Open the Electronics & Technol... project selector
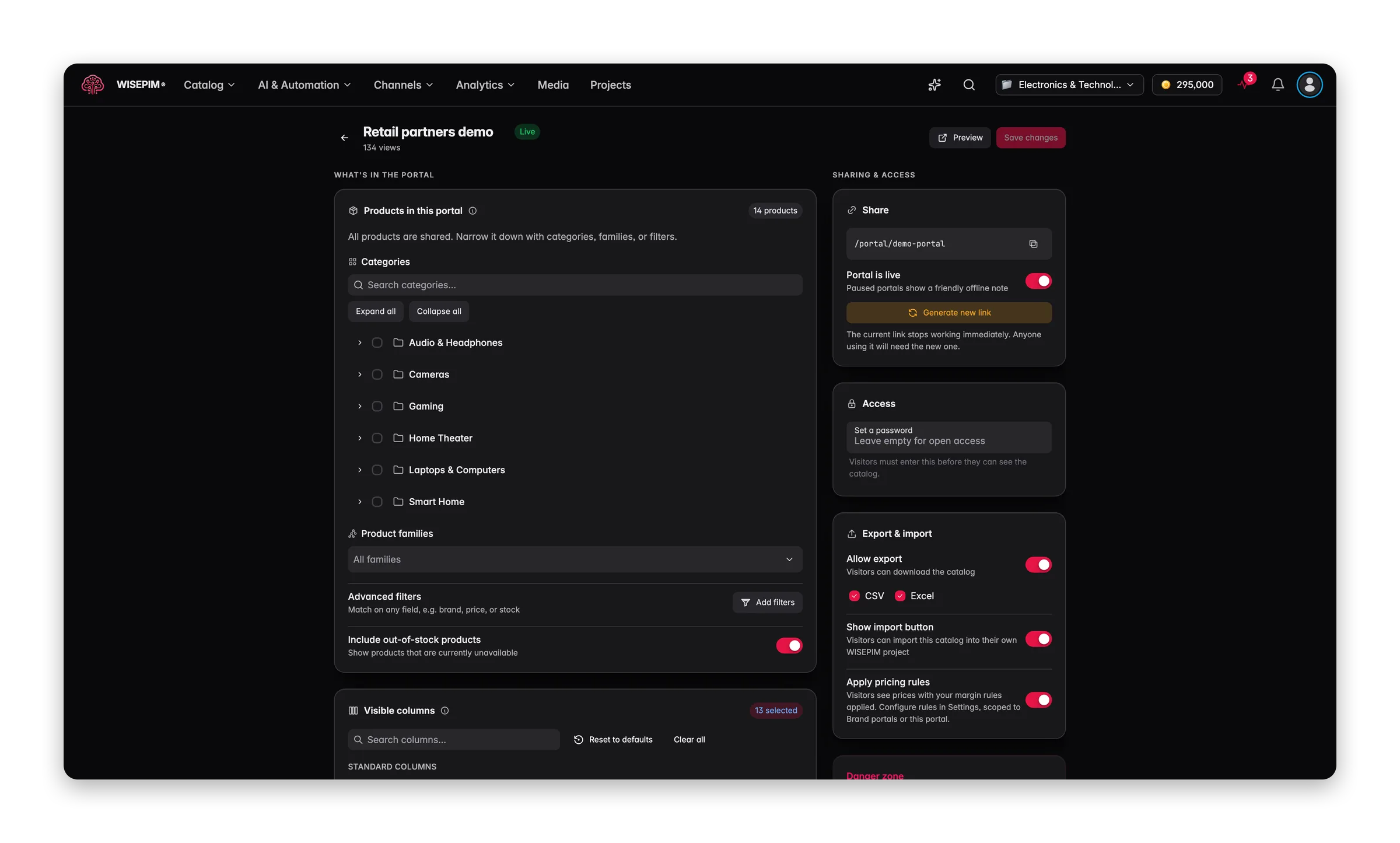 [1069, 85]
